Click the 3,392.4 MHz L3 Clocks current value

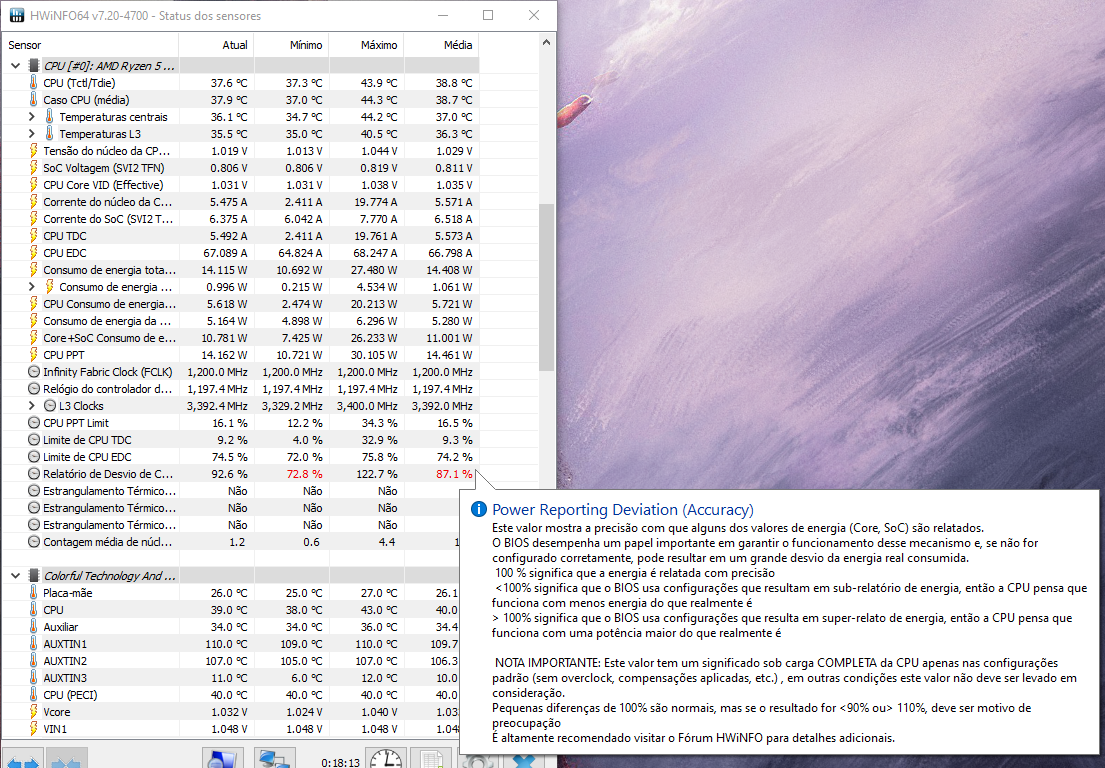217,406
